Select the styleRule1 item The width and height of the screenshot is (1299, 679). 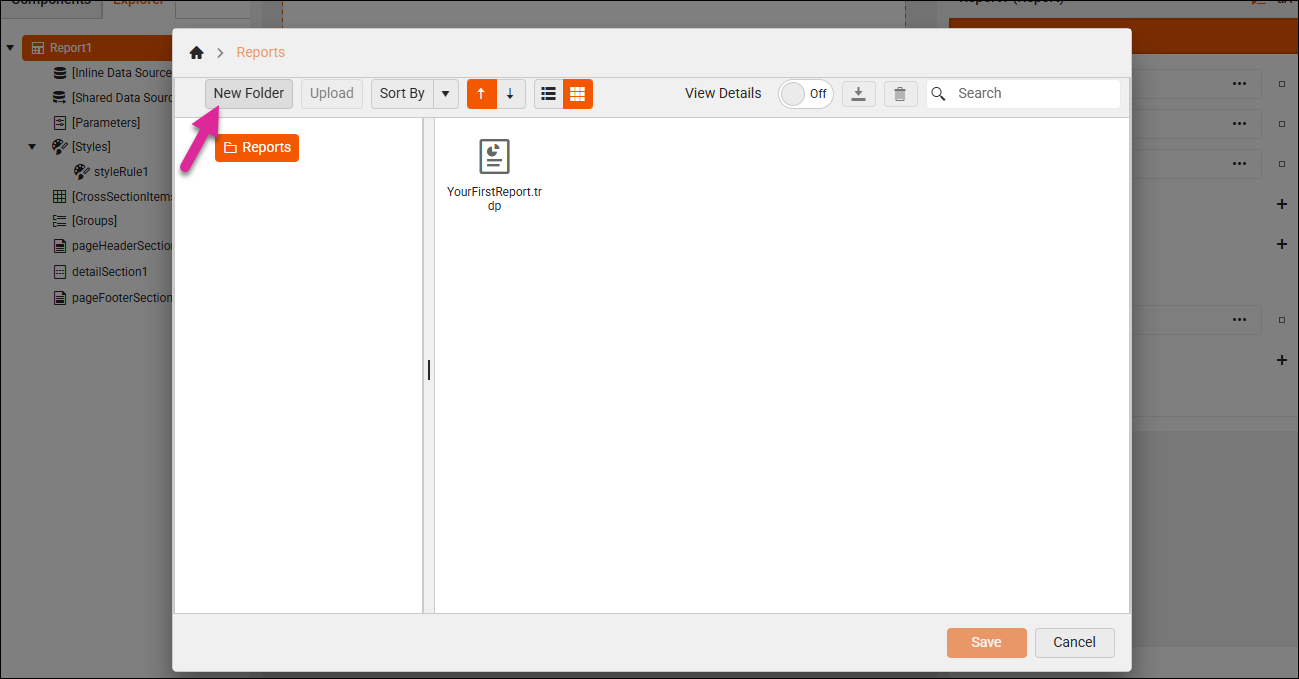pos(112,172)
